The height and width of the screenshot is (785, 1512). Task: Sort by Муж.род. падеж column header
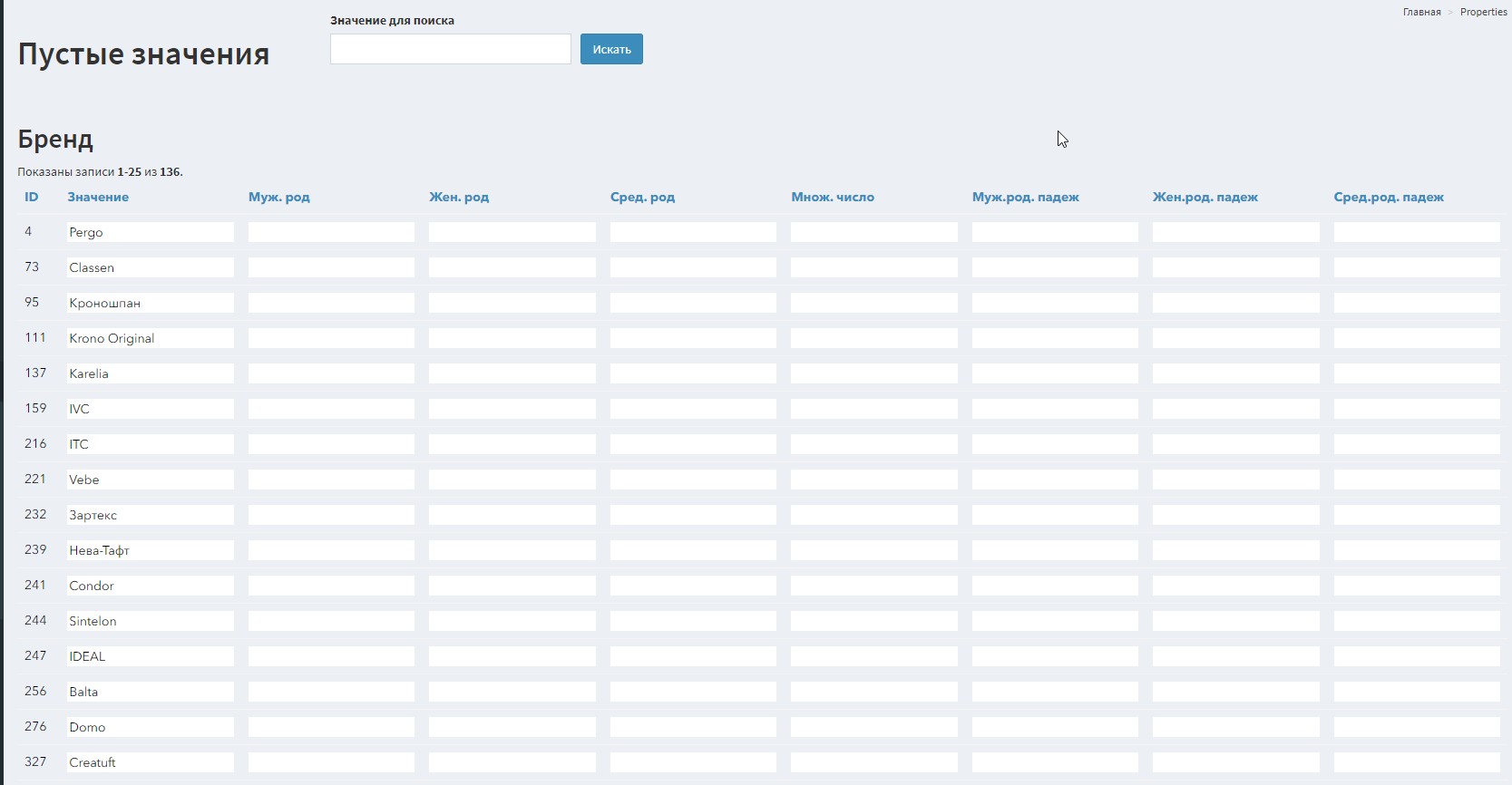click(1026, 197)
